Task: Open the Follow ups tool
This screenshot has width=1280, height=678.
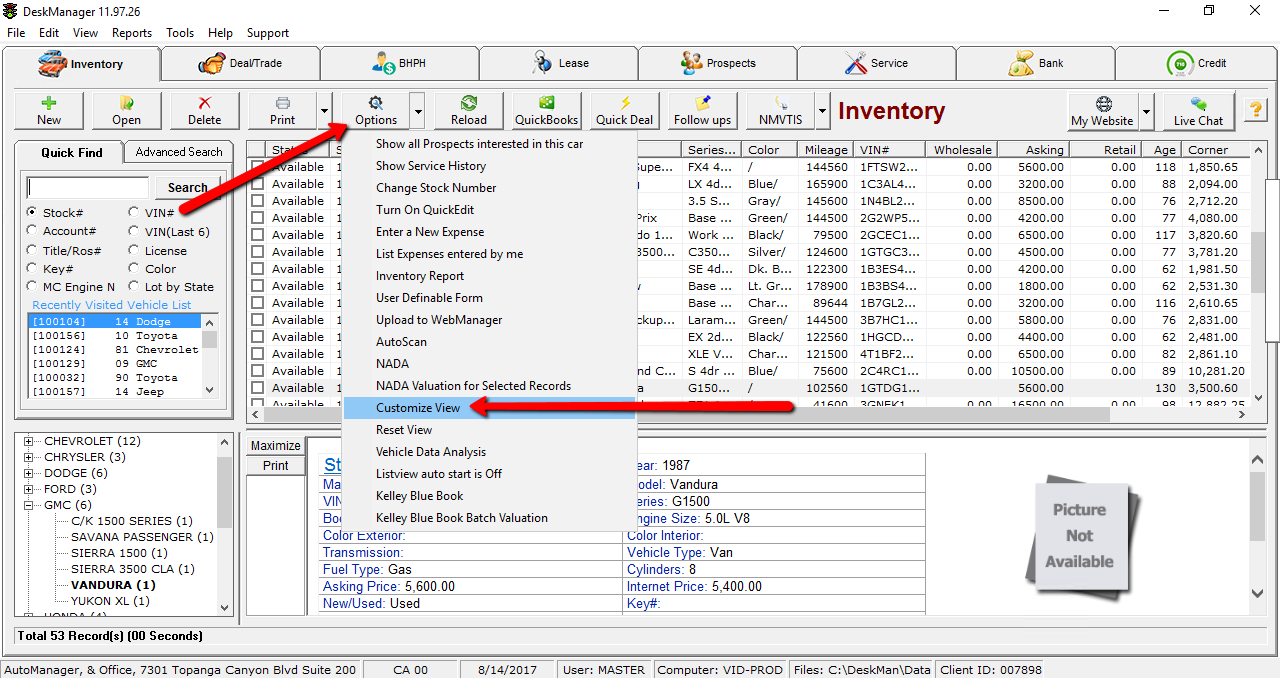Action: pos(702,110)
